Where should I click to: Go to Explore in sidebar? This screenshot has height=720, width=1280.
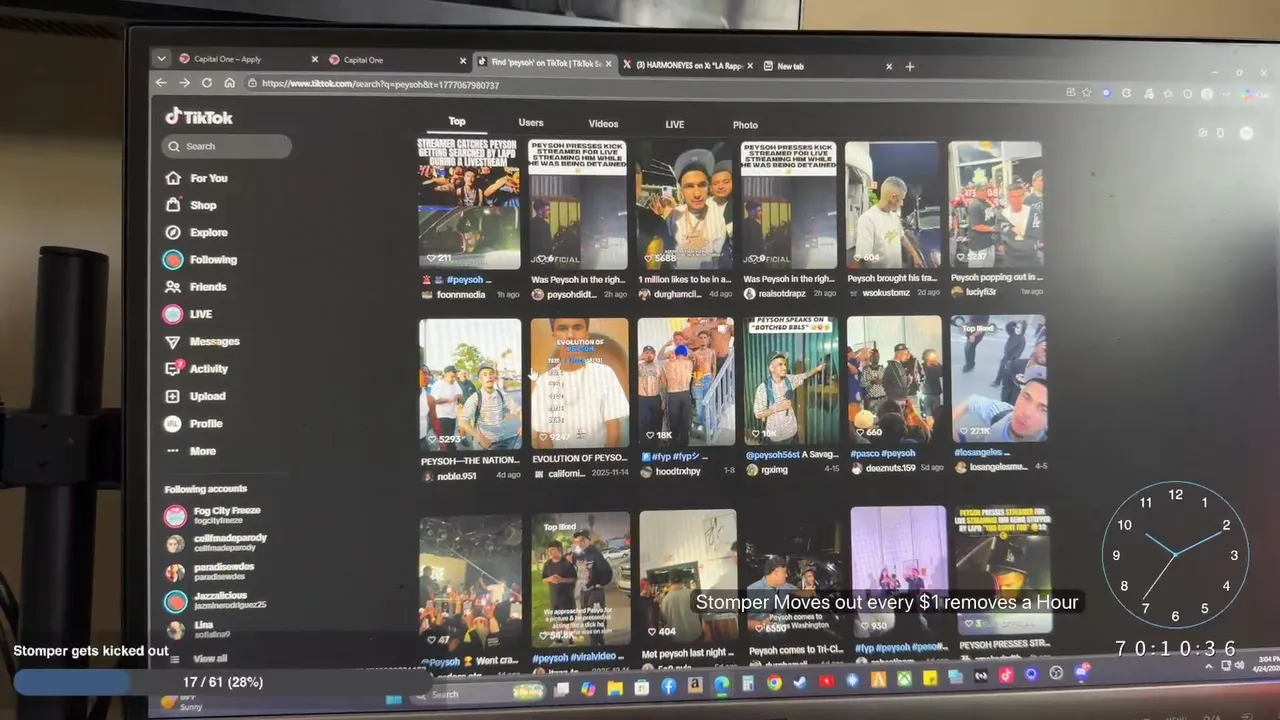point(196,232)
